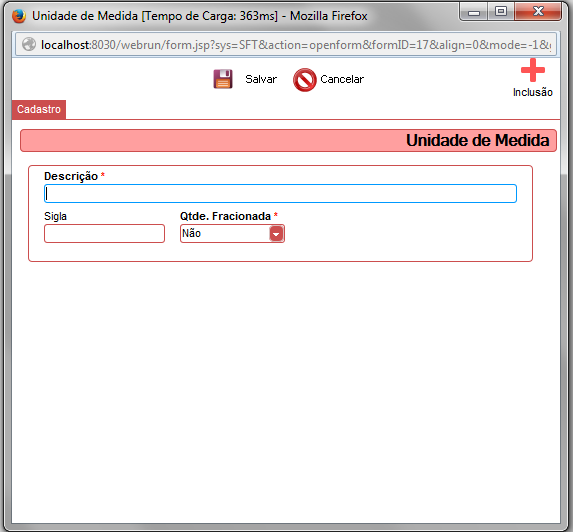
Task: Click the Descrição field label
Action: (x=71, y=176)
